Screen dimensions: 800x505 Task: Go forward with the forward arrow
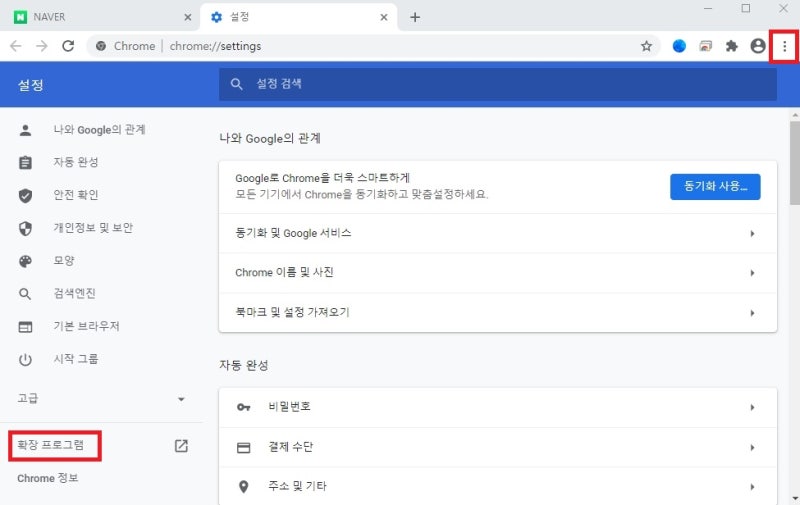[x=42, y=46]
